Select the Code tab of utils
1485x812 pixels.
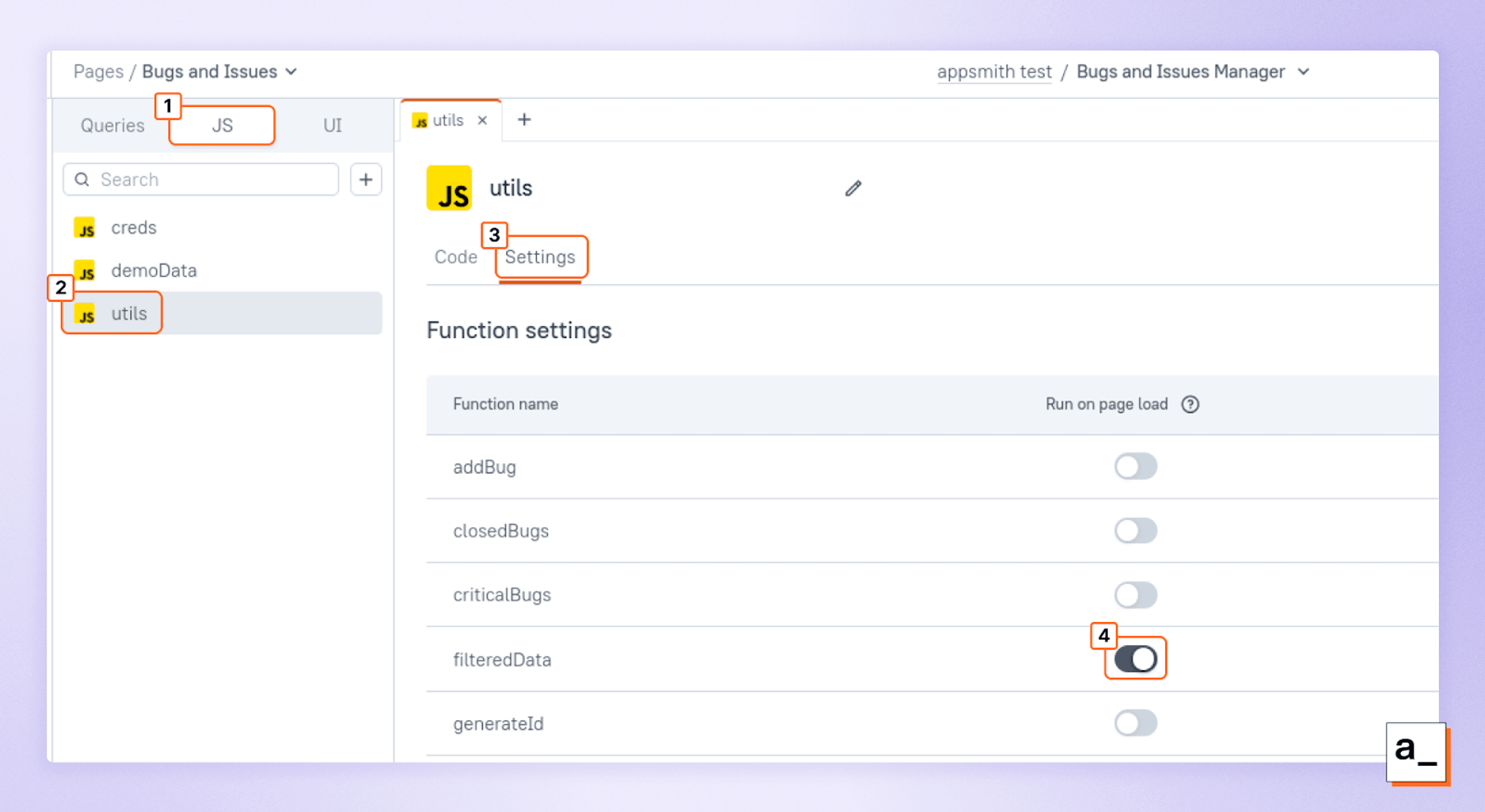(x=455, y=257)
